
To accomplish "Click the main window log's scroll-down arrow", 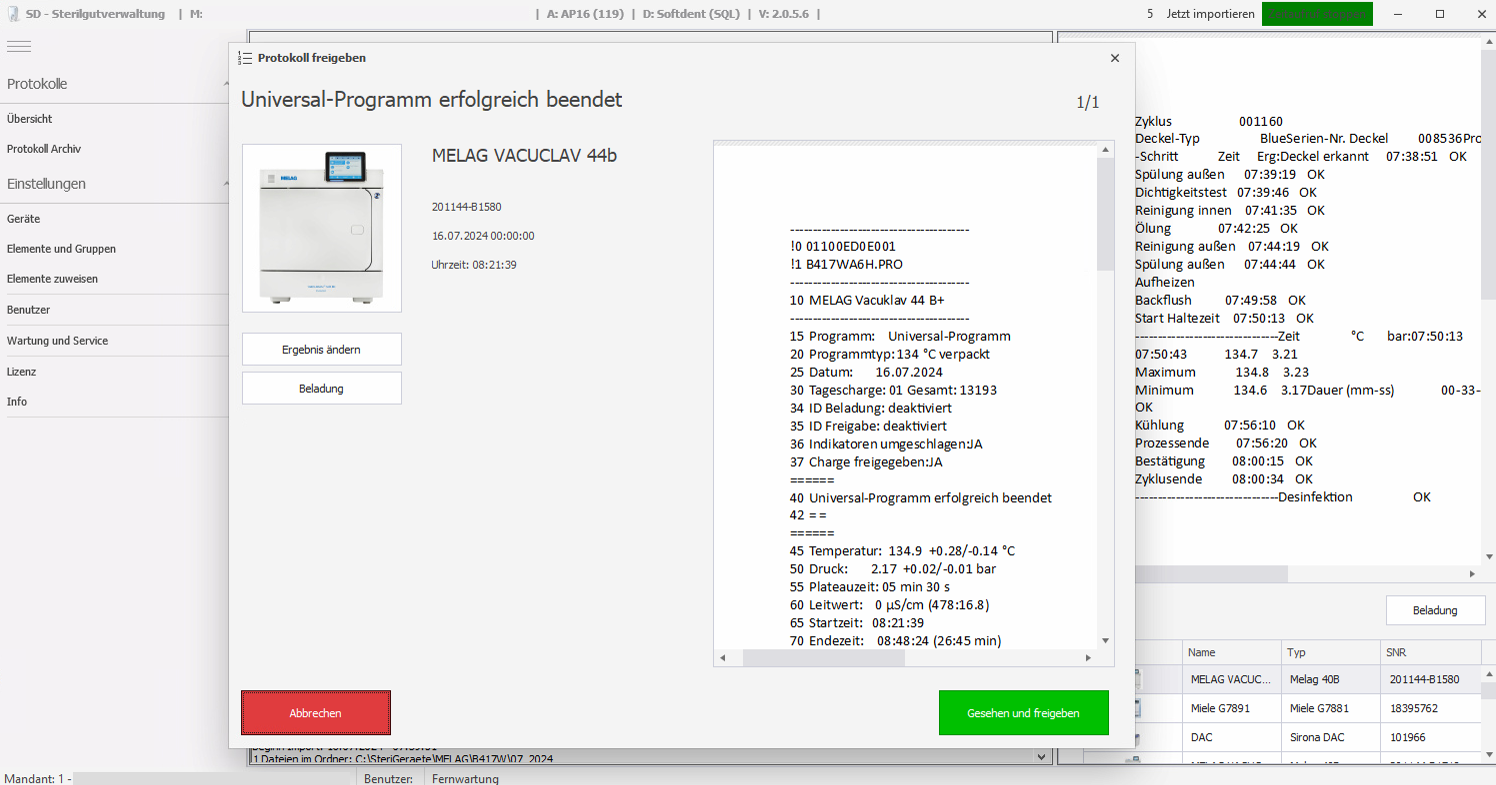I will click(x=1488, y=556).
